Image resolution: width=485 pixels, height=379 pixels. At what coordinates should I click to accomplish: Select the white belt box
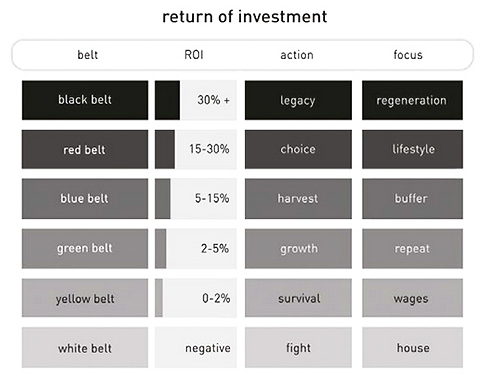(85, 348)
